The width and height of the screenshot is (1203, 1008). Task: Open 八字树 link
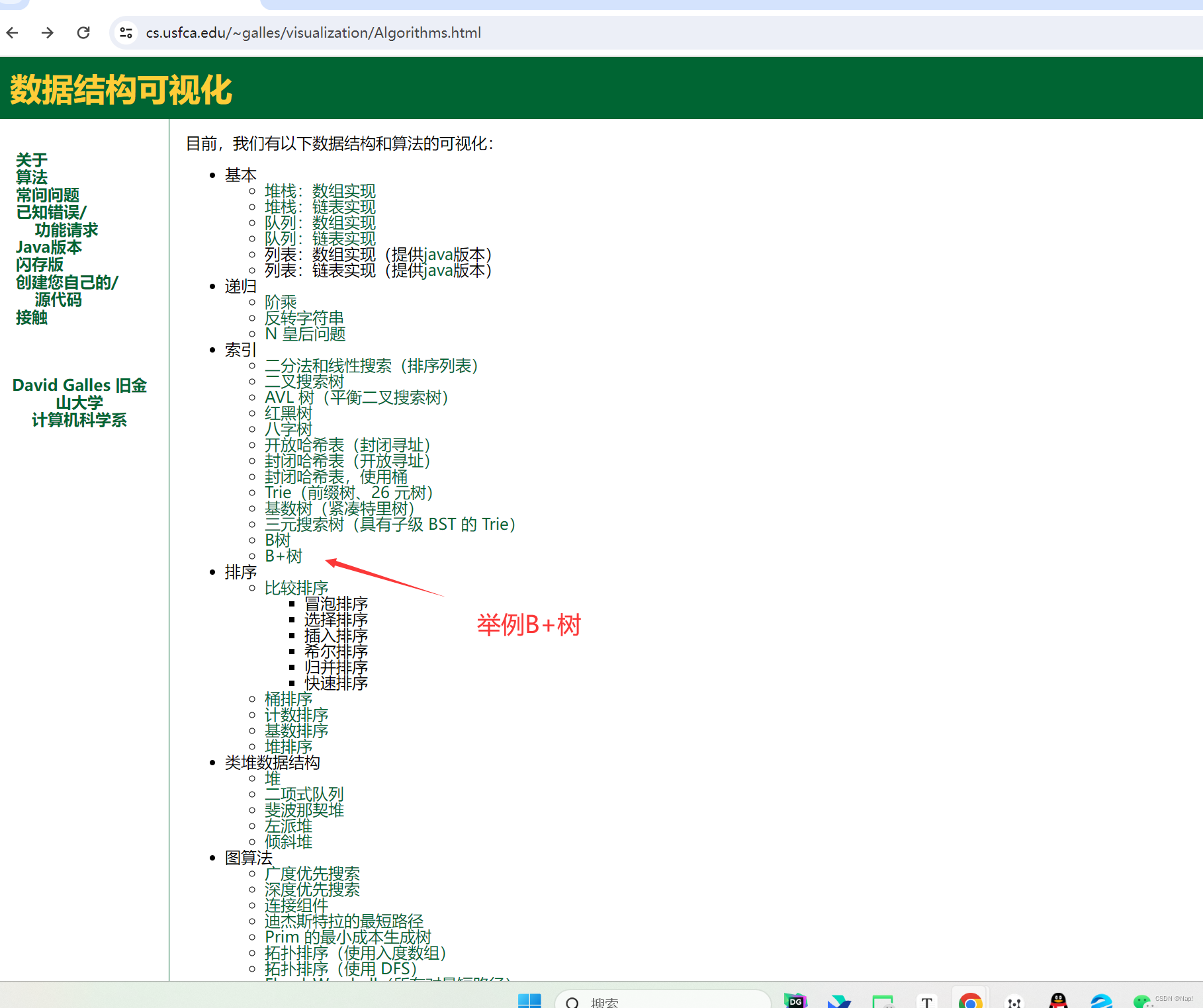pyautogui.click(x=289, y=429)
